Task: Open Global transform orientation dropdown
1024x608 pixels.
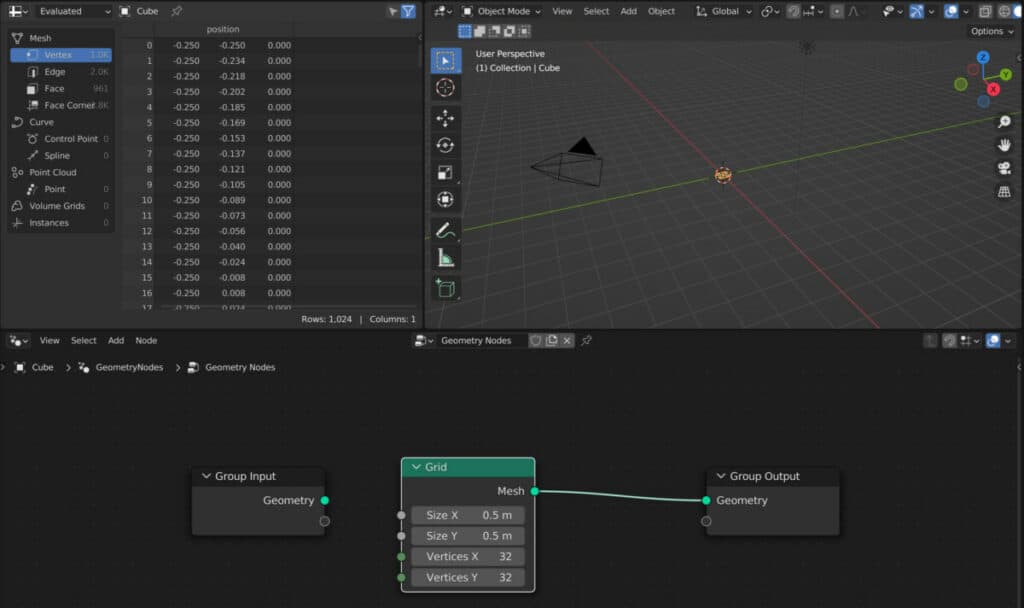Action: [724, 11]
